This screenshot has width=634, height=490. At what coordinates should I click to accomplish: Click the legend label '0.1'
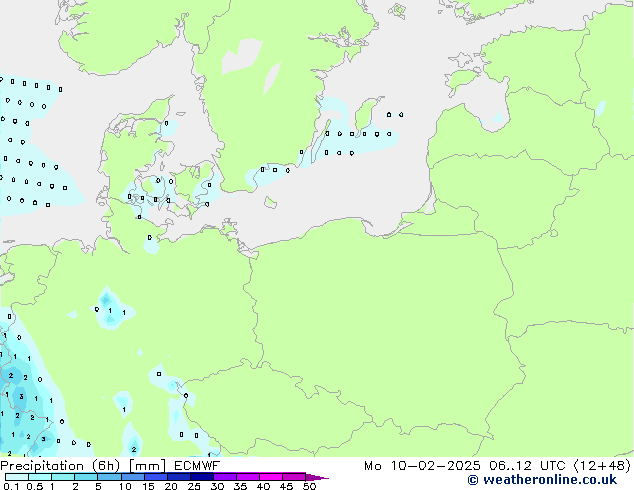[x=11, y=486]
